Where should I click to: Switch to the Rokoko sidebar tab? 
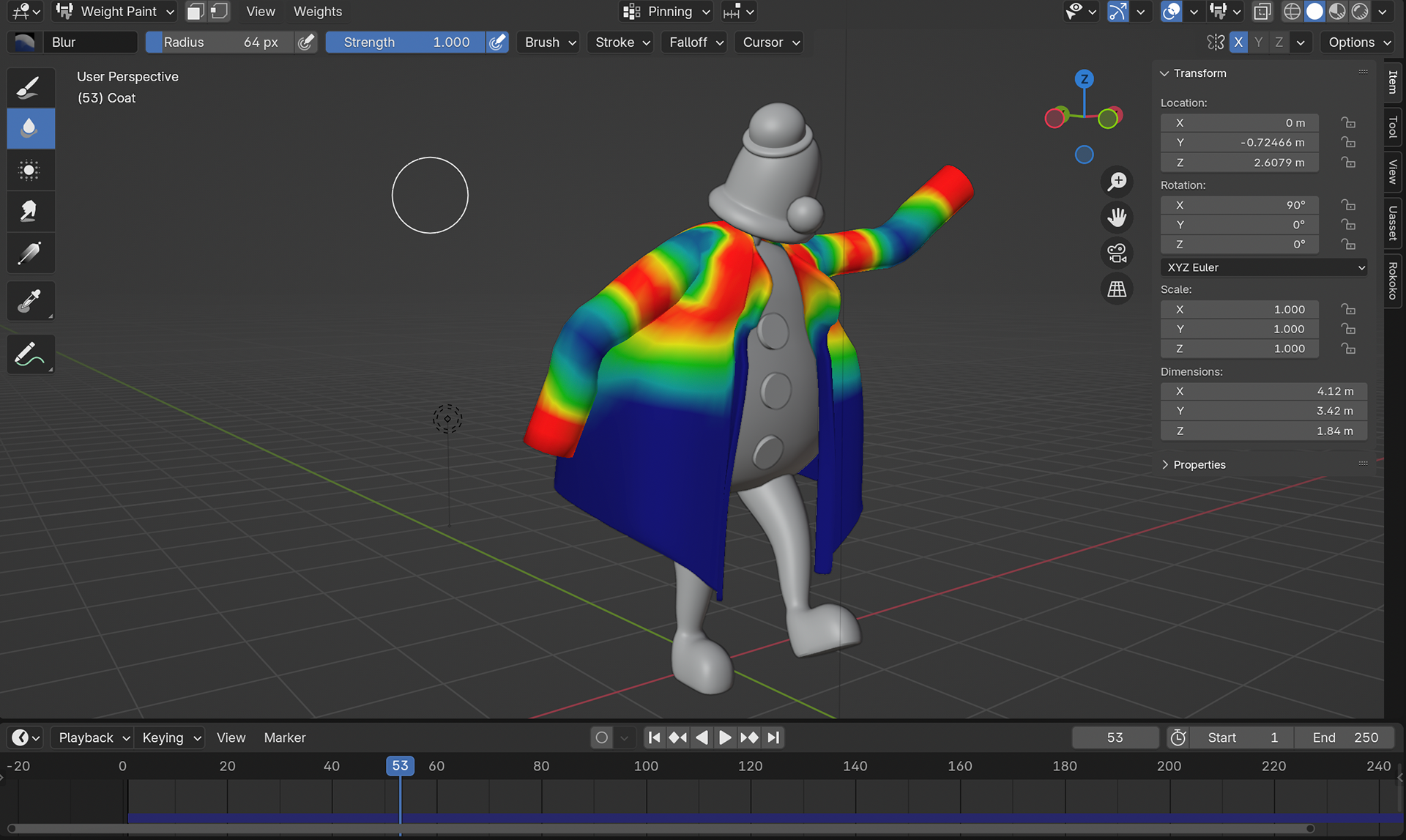1393,280
